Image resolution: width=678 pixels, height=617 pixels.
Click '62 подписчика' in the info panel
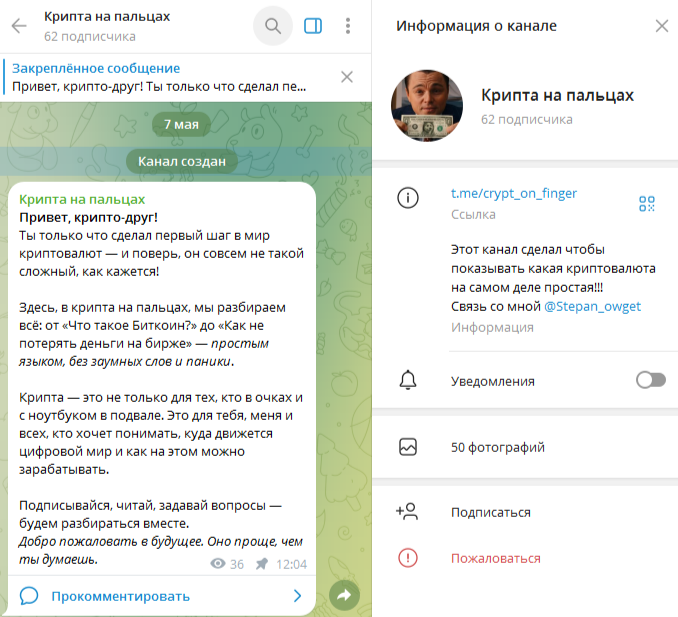click(x=527, y=120)
